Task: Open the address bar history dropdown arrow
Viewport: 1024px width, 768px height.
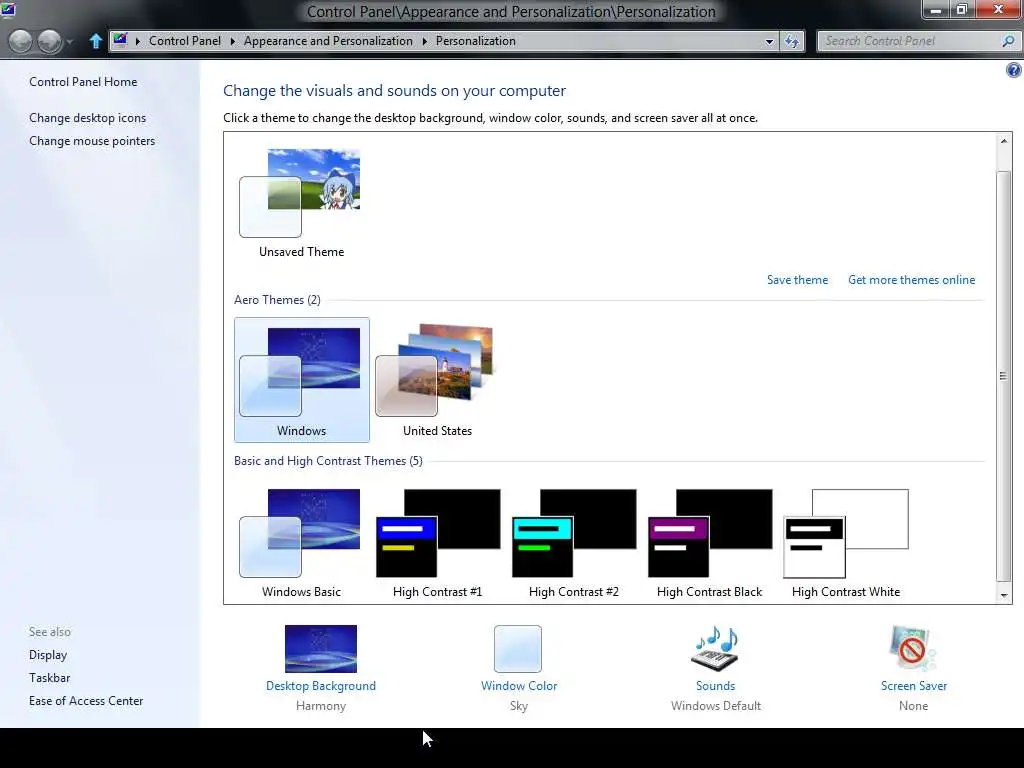Action: pyautogui.click(x=769, y=41)
